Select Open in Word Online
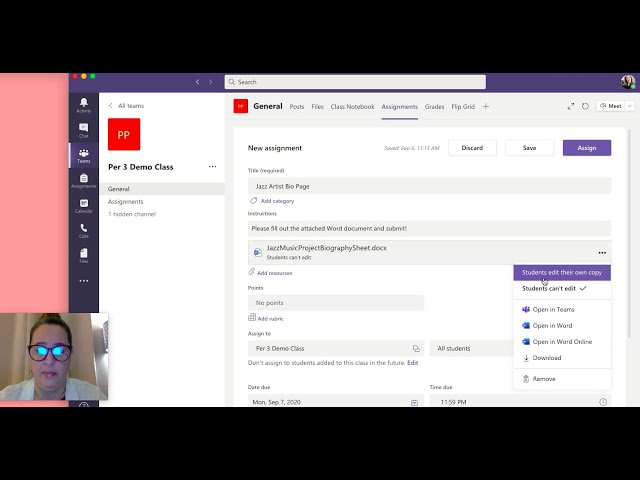The width and height of the screenshot is (640, 480). click(x=562, y=342)
